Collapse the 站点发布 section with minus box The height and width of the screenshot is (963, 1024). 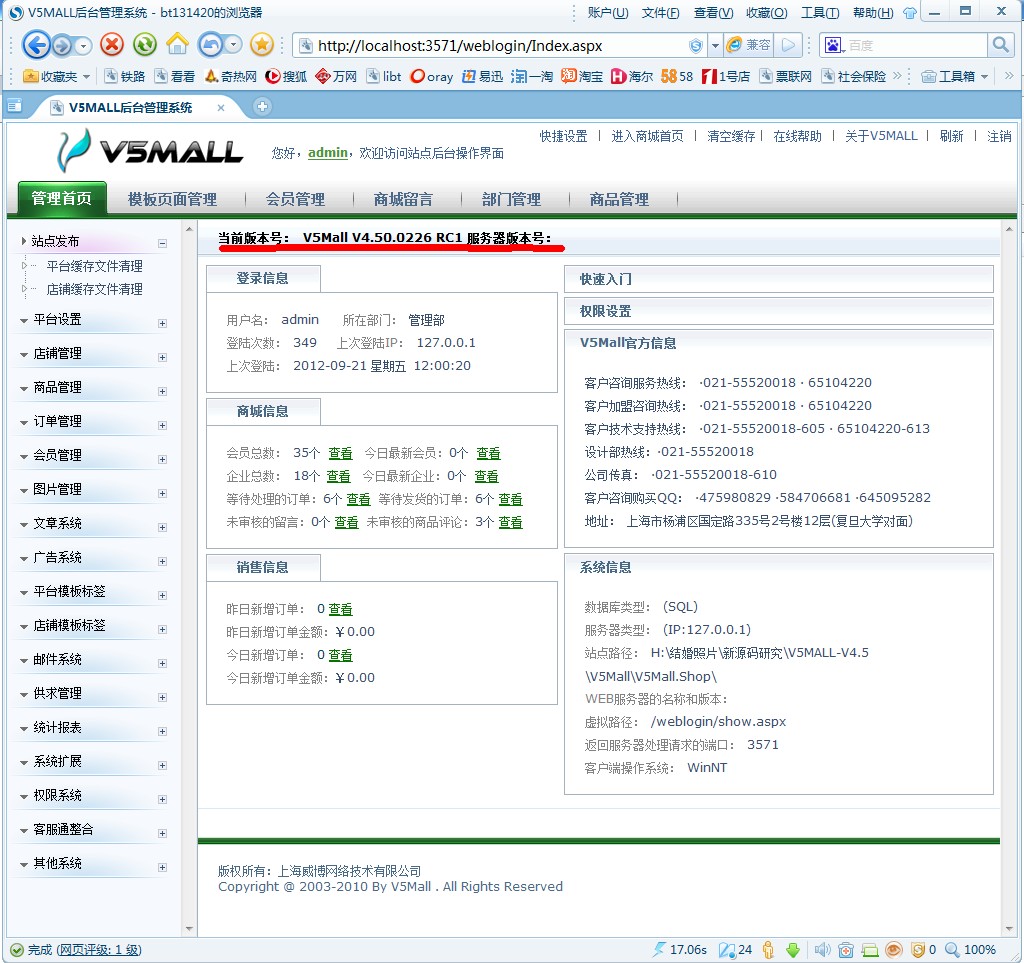pyautogui.click(x=163, y=244)
